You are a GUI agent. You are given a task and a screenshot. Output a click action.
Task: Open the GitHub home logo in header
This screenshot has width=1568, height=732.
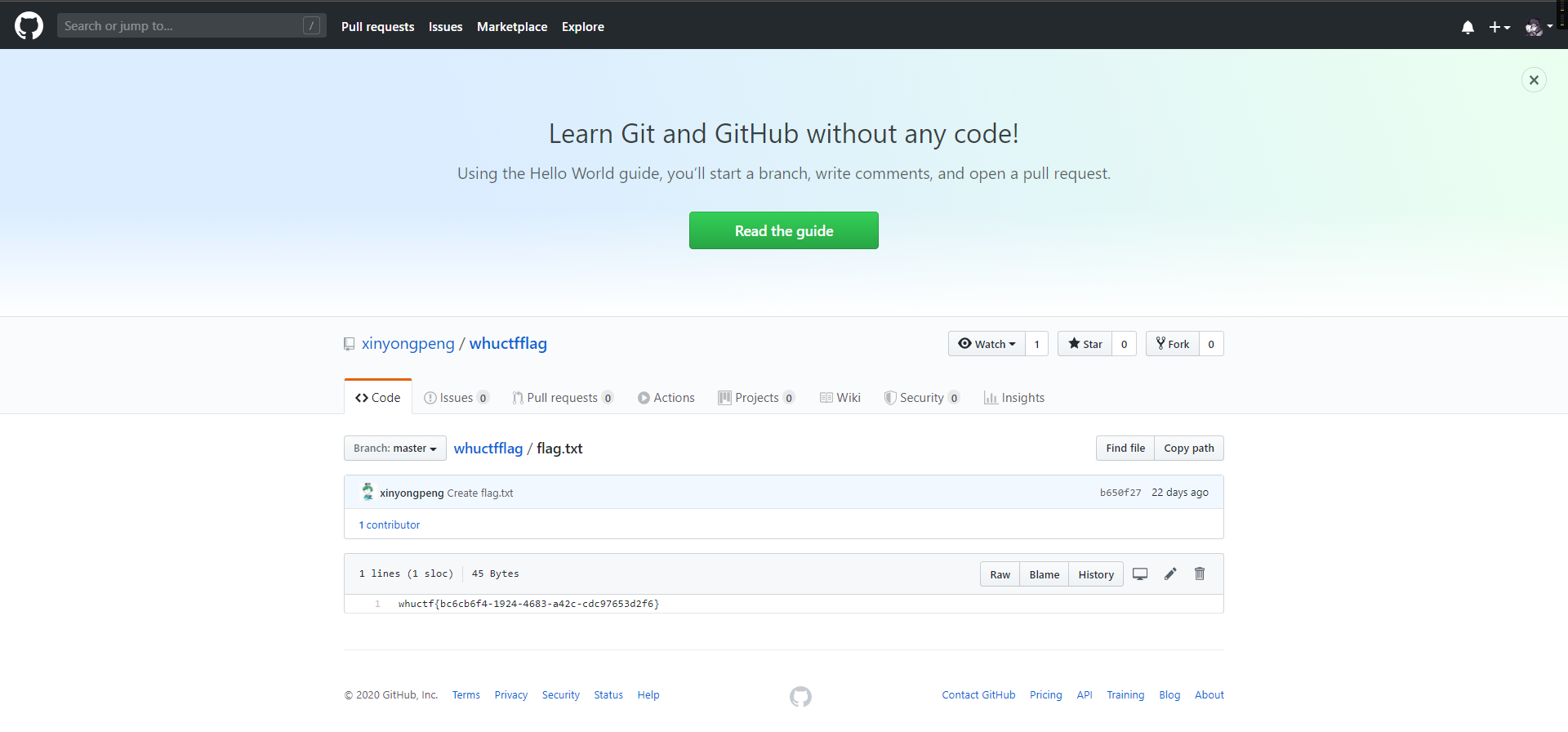pos(29,26)
